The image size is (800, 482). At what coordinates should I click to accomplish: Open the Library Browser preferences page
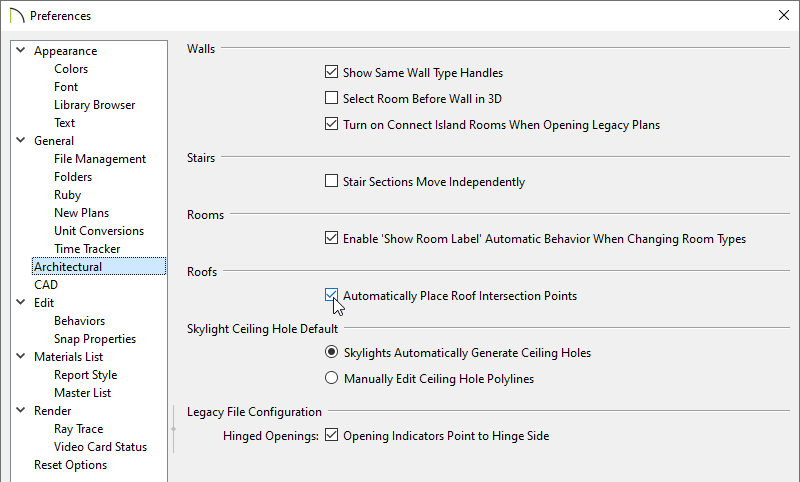(94, 105)
